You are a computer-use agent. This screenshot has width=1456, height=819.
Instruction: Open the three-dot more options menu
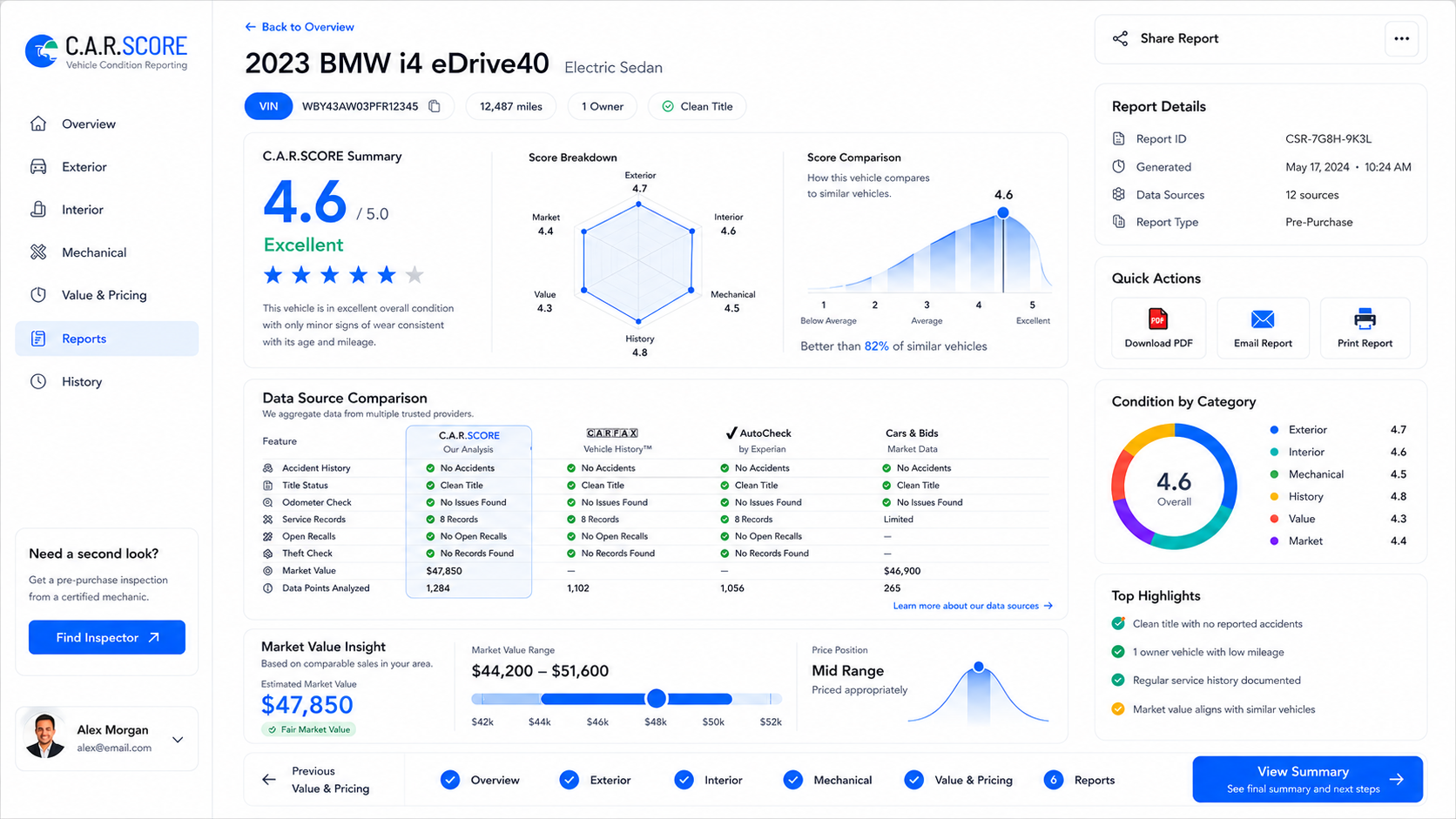coord(1401,38)
